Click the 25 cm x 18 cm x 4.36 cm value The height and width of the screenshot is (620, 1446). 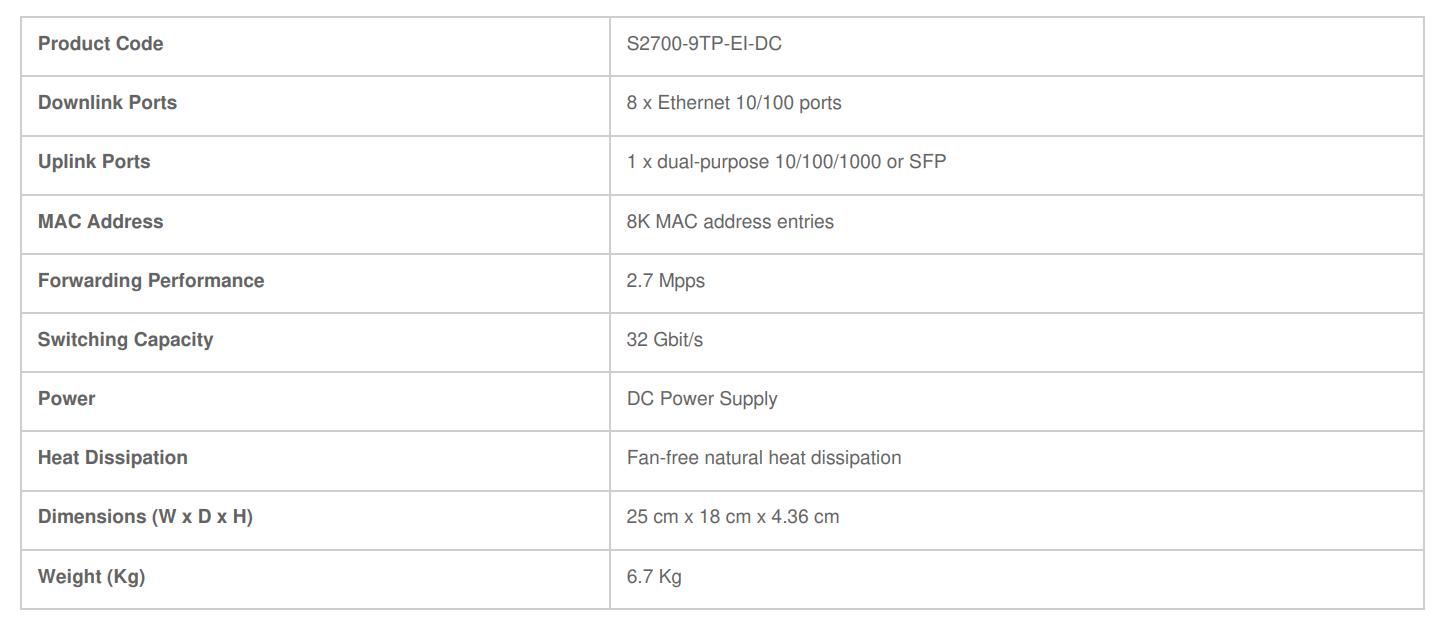[733, 517]
